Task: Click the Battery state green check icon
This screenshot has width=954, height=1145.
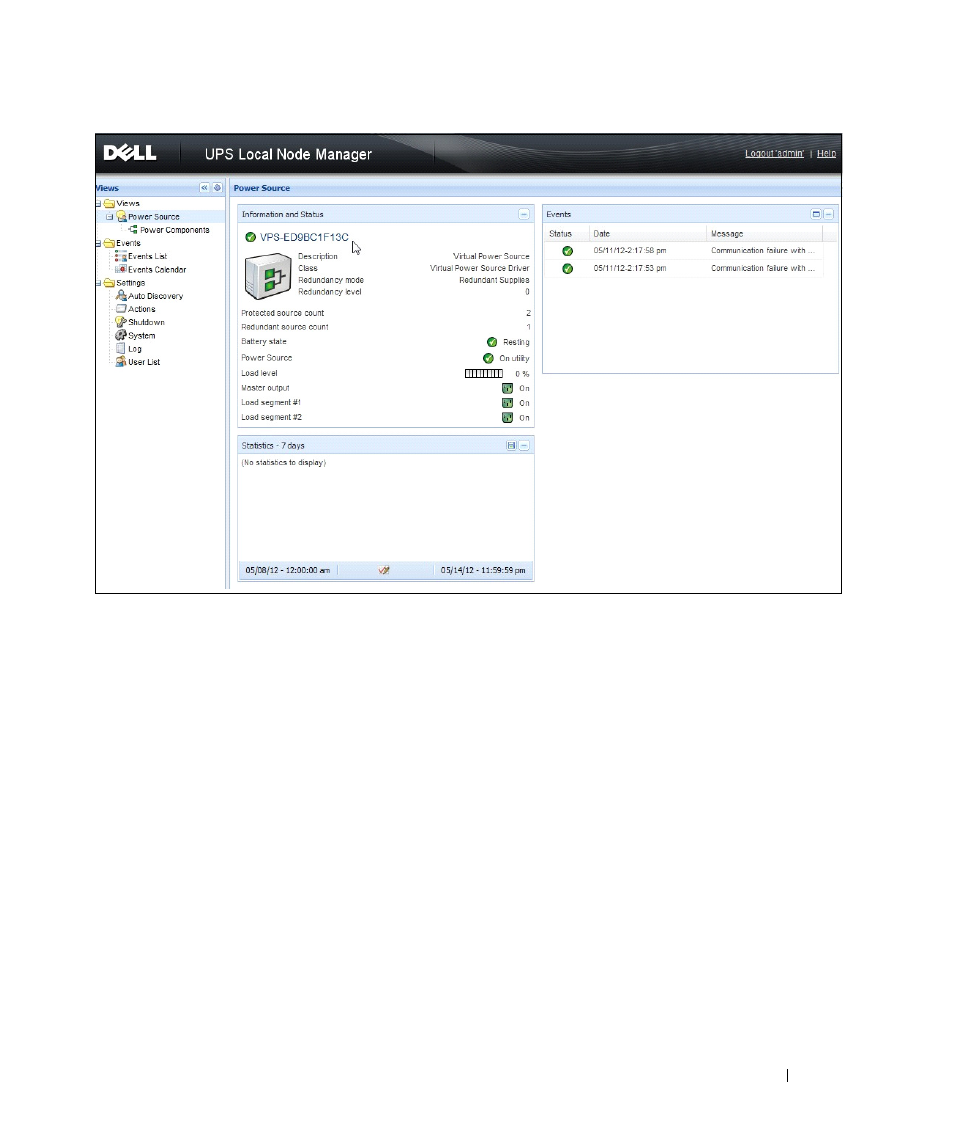Action: click(492, 342)
